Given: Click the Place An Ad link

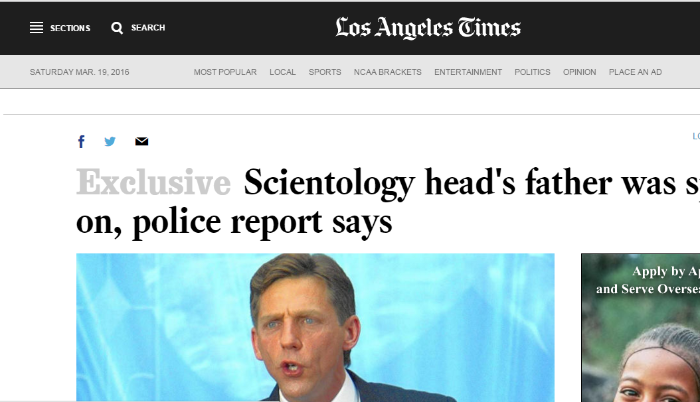Looking at the screenshot, I should (635, 72).
